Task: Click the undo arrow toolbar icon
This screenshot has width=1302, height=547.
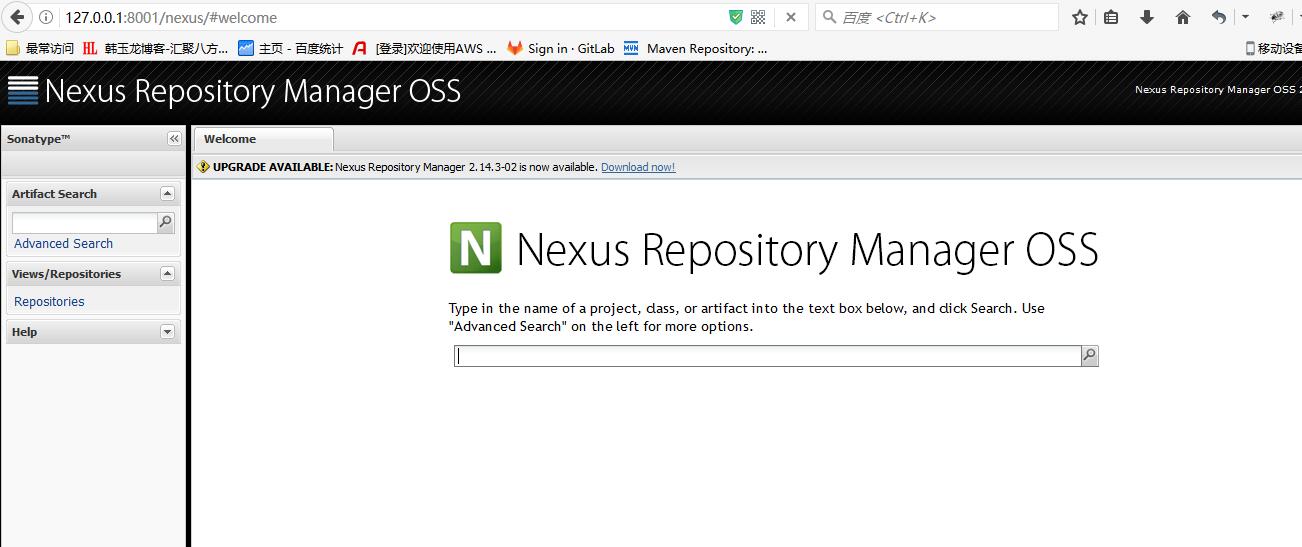Action: pos(1218,17)
